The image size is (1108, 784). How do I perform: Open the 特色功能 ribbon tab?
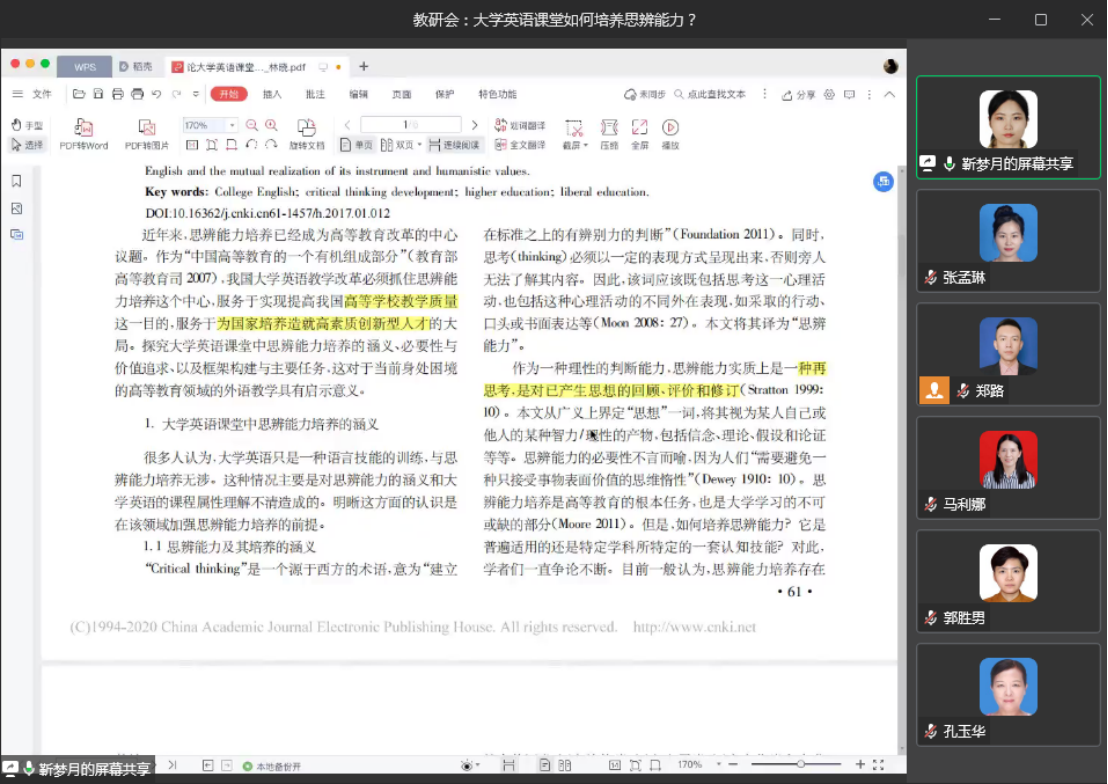497,94
